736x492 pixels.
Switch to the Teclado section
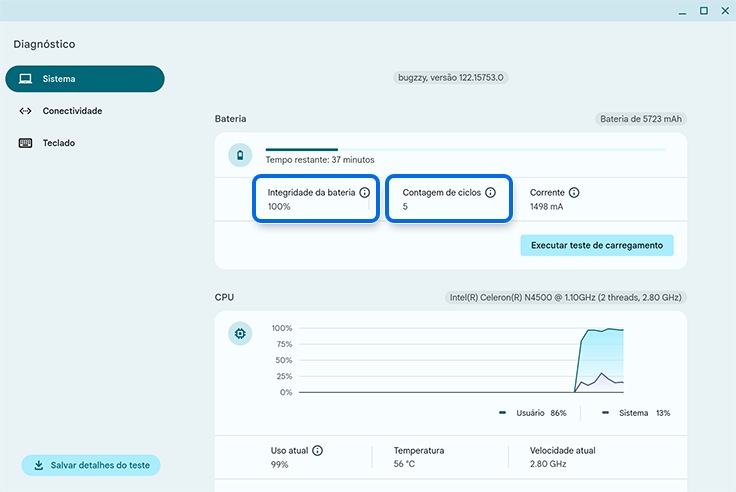(58, 143)
